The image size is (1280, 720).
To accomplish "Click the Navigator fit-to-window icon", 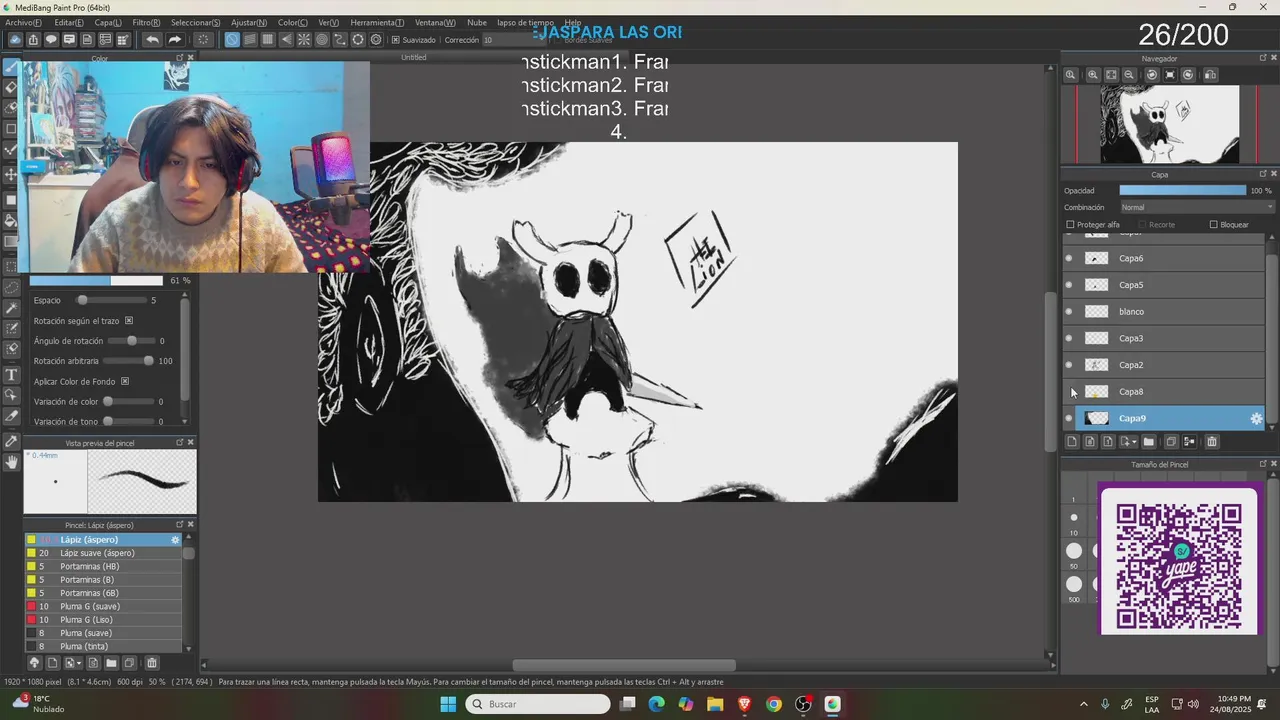I will (1111, 75).
